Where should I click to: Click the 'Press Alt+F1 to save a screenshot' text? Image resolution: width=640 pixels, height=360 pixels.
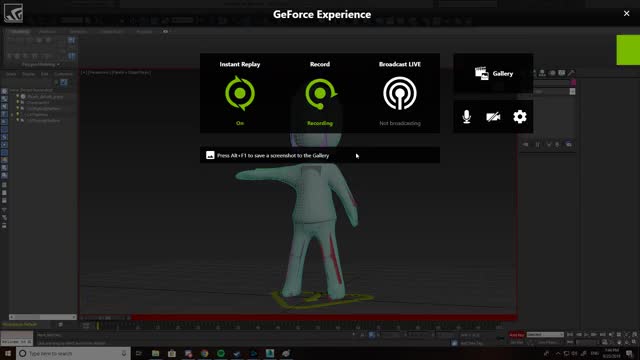pyautogui.click(x=273, y=156)
